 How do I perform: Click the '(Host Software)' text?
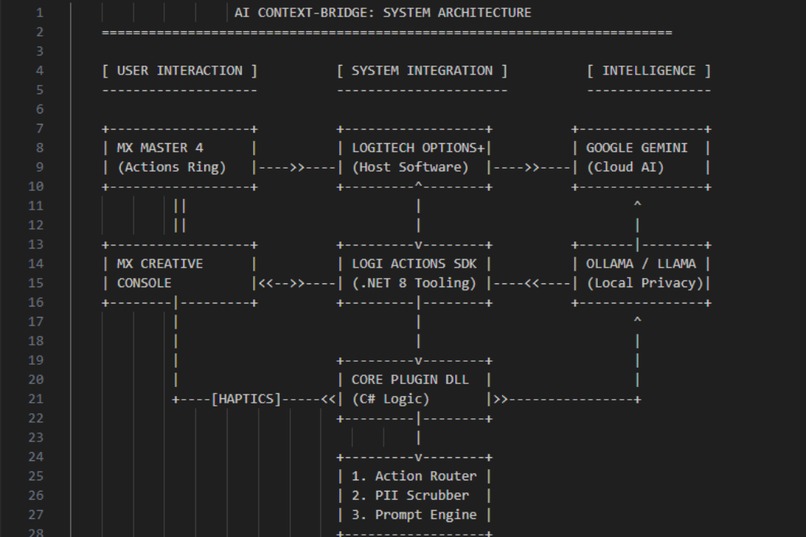pyautogui.click(x=410, y=167)
